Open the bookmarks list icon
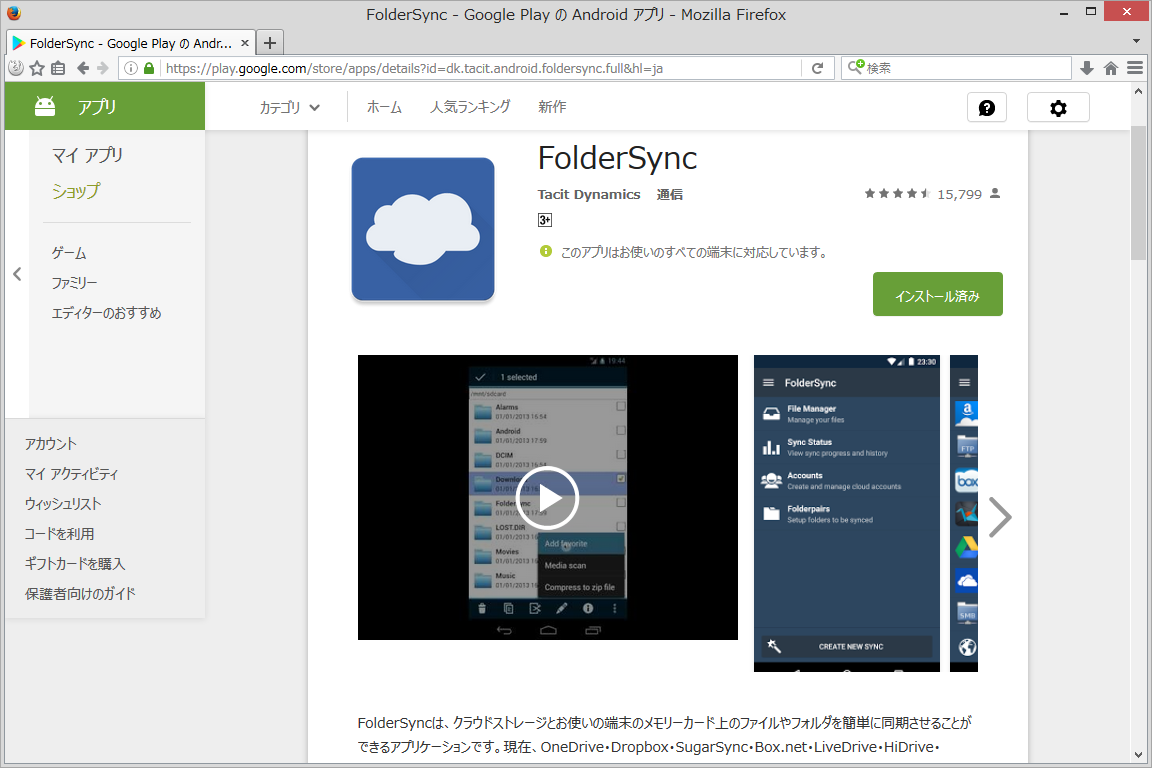The image size is (1152, 768). [58, 68]
